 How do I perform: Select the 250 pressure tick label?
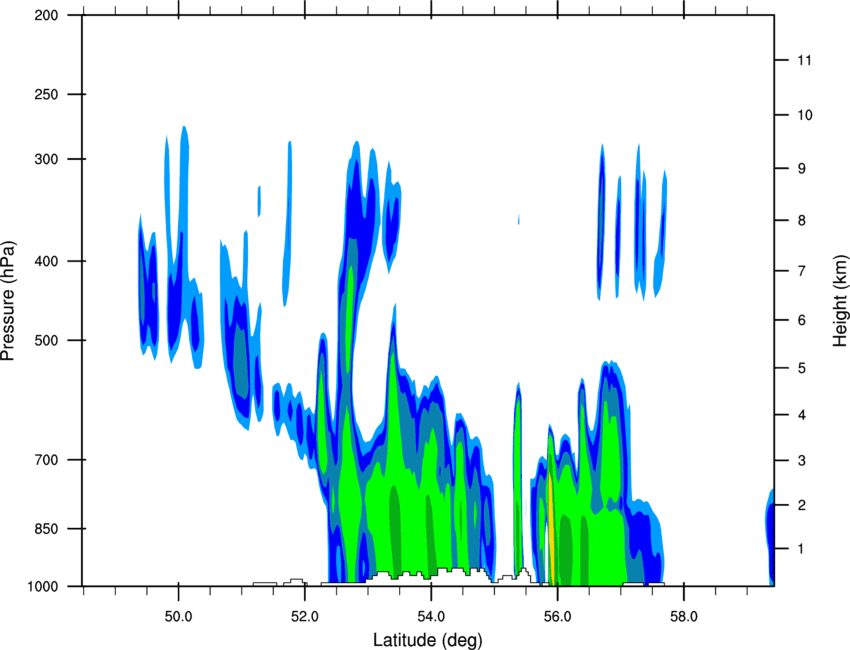pyautogui.click(x=46, y=94)
